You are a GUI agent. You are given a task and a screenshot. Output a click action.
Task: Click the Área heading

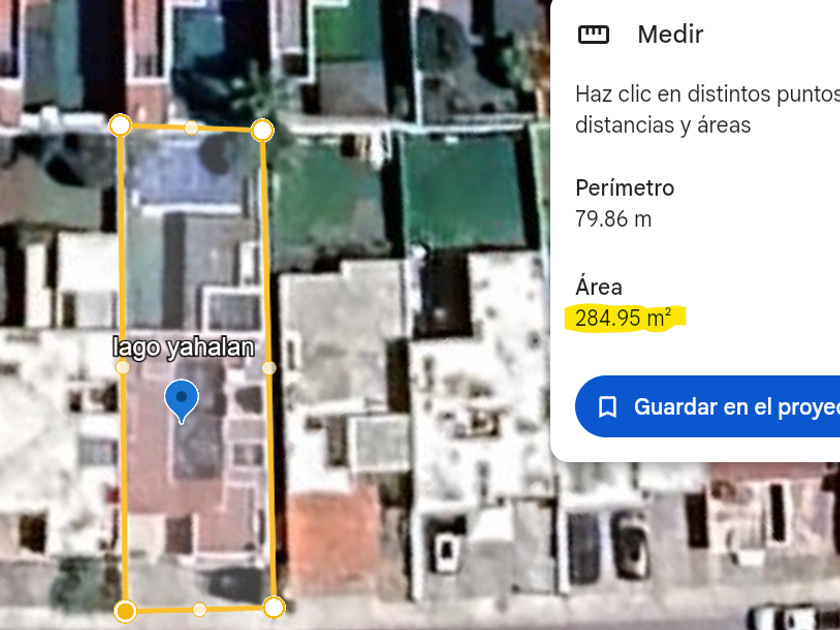click(x=598, y=287)
